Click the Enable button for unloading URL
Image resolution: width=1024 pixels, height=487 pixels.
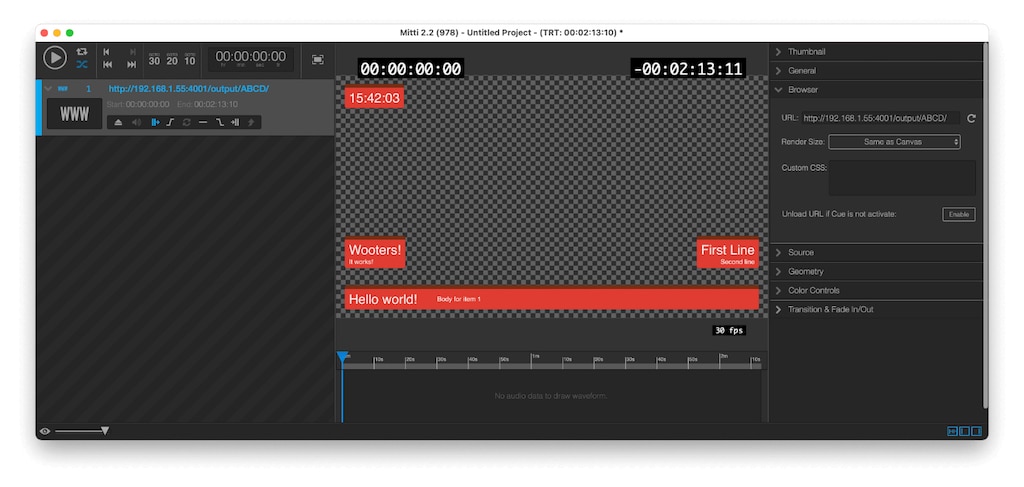[958, 214]
